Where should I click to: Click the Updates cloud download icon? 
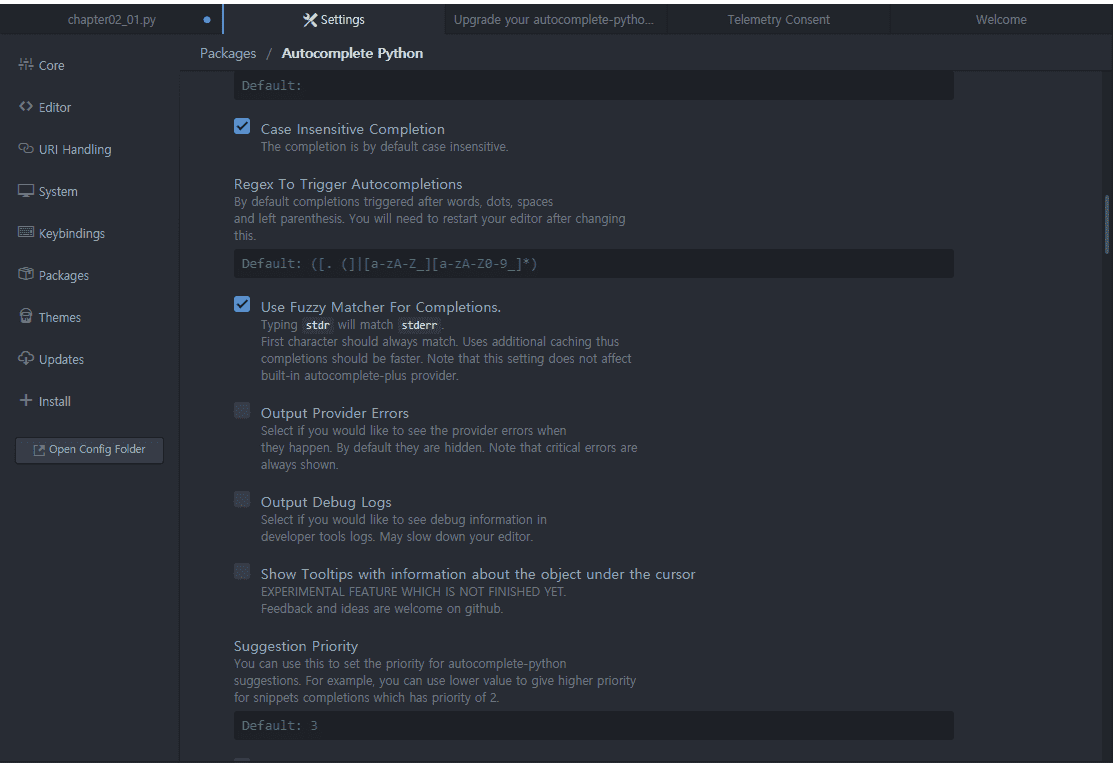pos(26,358)
